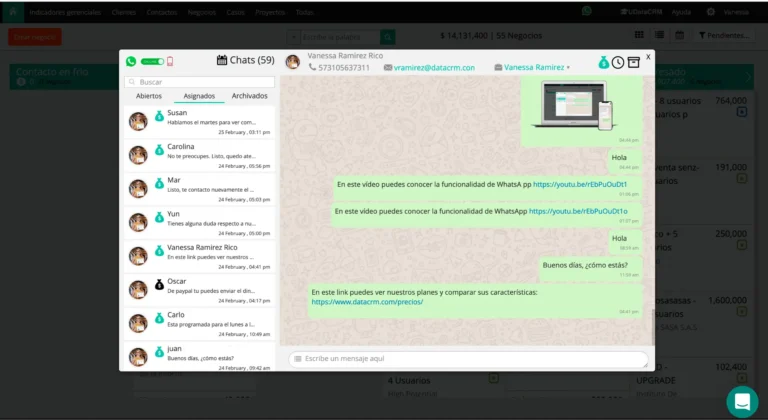
Task: Focus the Buscar search field
Action: point(199,82)
